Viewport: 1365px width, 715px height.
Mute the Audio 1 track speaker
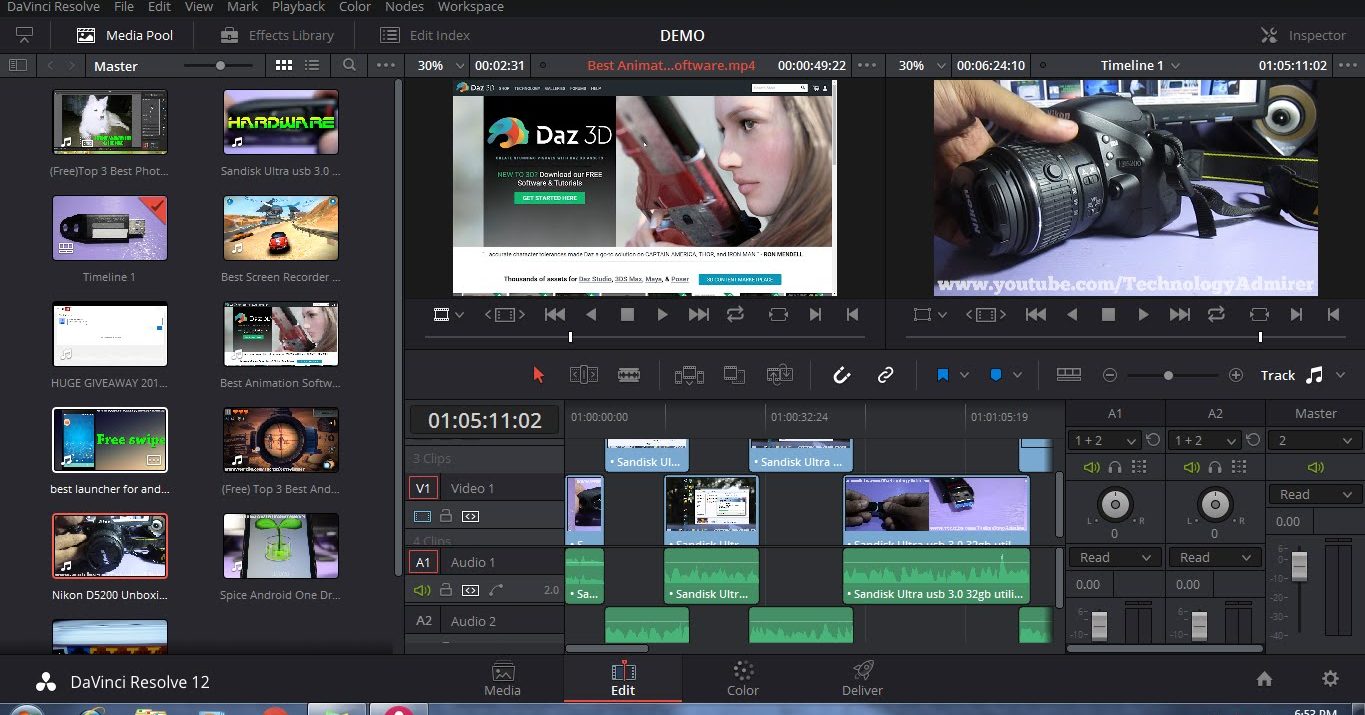click(x=422, y=590)
